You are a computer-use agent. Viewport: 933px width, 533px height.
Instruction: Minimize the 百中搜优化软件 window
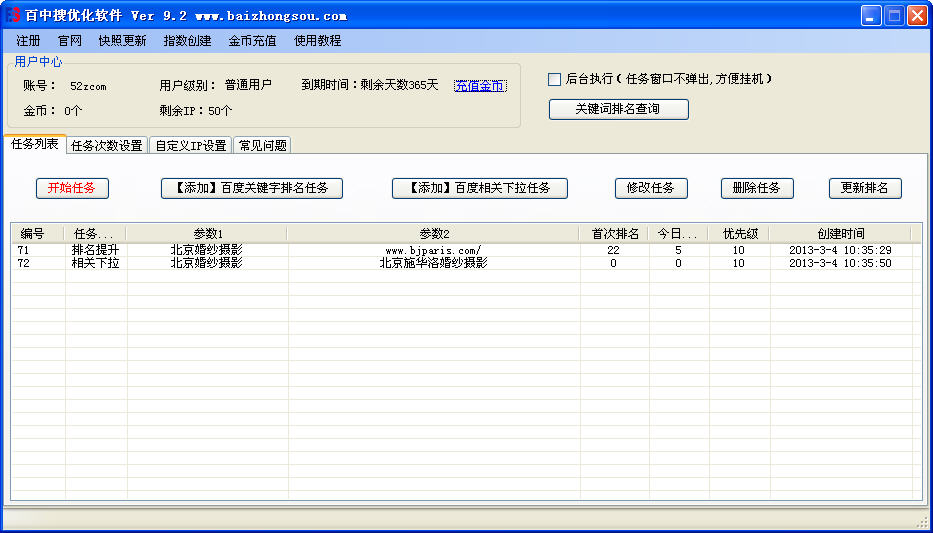[x=871, y=16]
